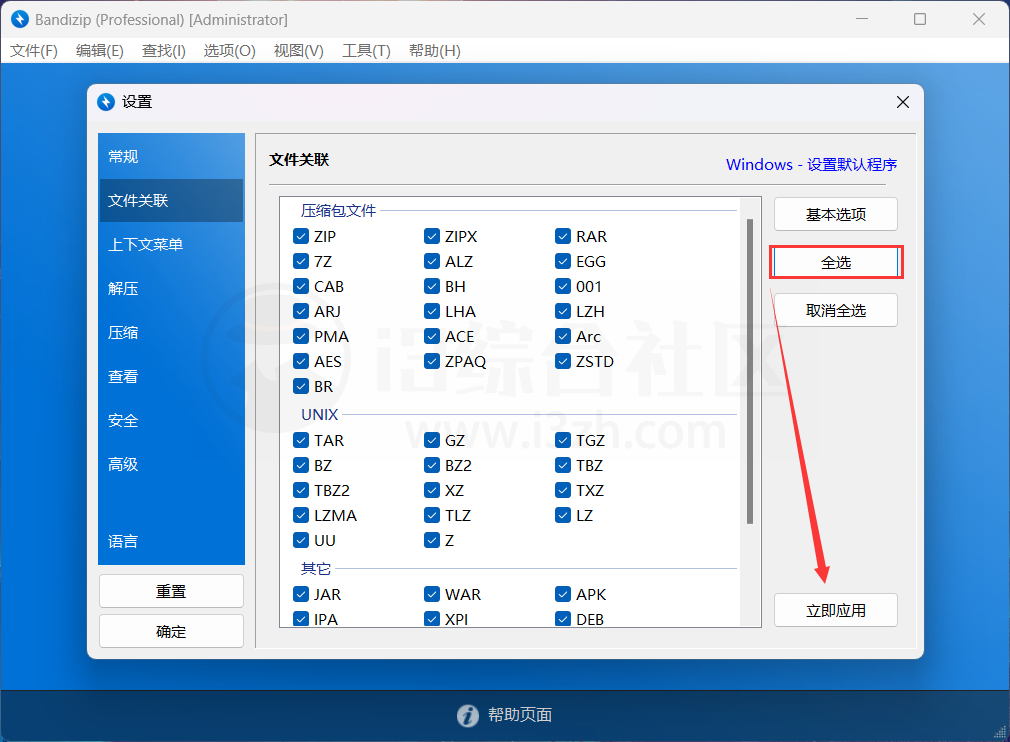
Task: Uncheck the ZIP association checkbox
Action: tap(301, 236)
